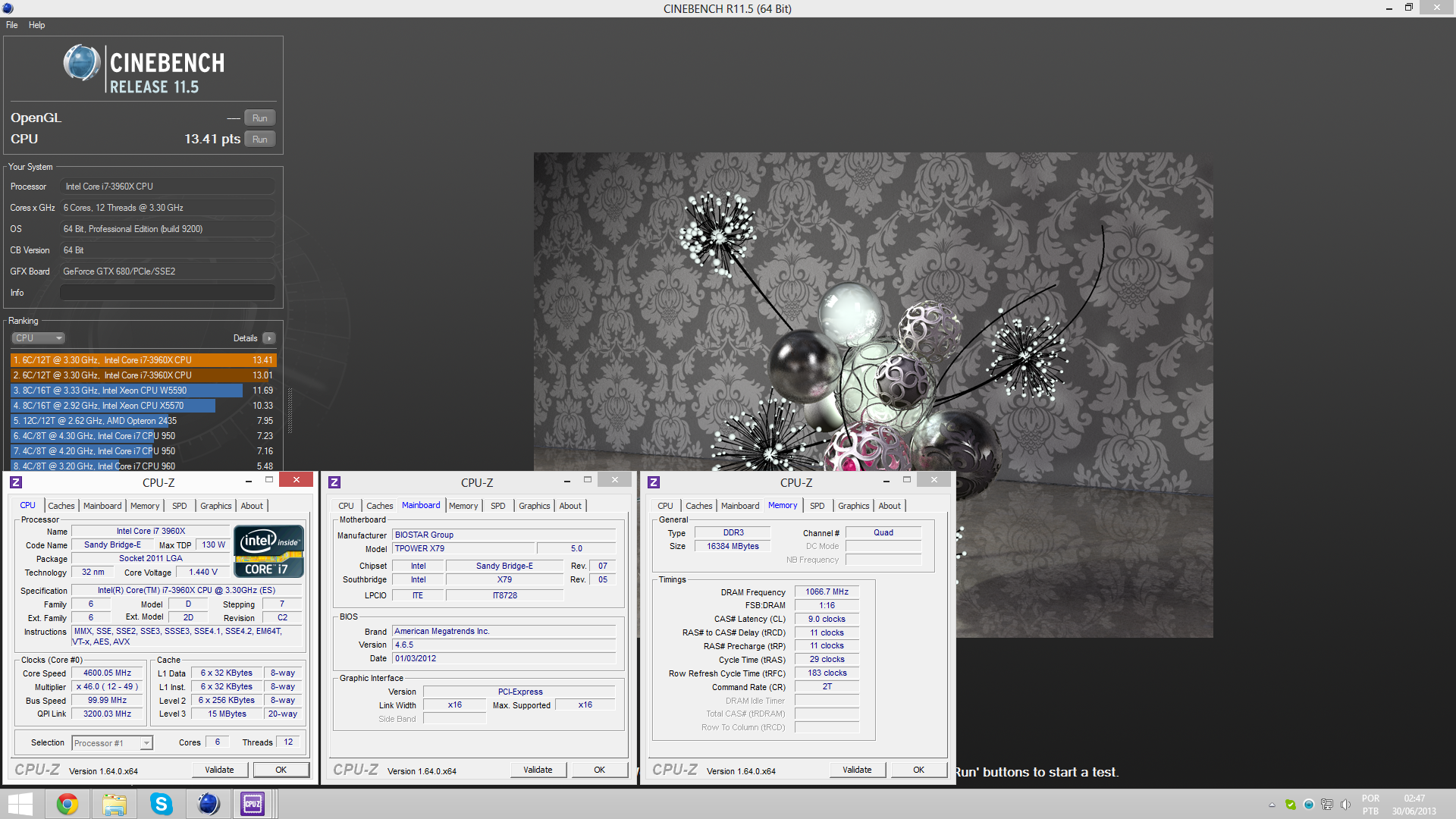
Task: Select Graphics tab in Memory CPU-Z window
Action: pyautogui.click(x=854, y=506)
